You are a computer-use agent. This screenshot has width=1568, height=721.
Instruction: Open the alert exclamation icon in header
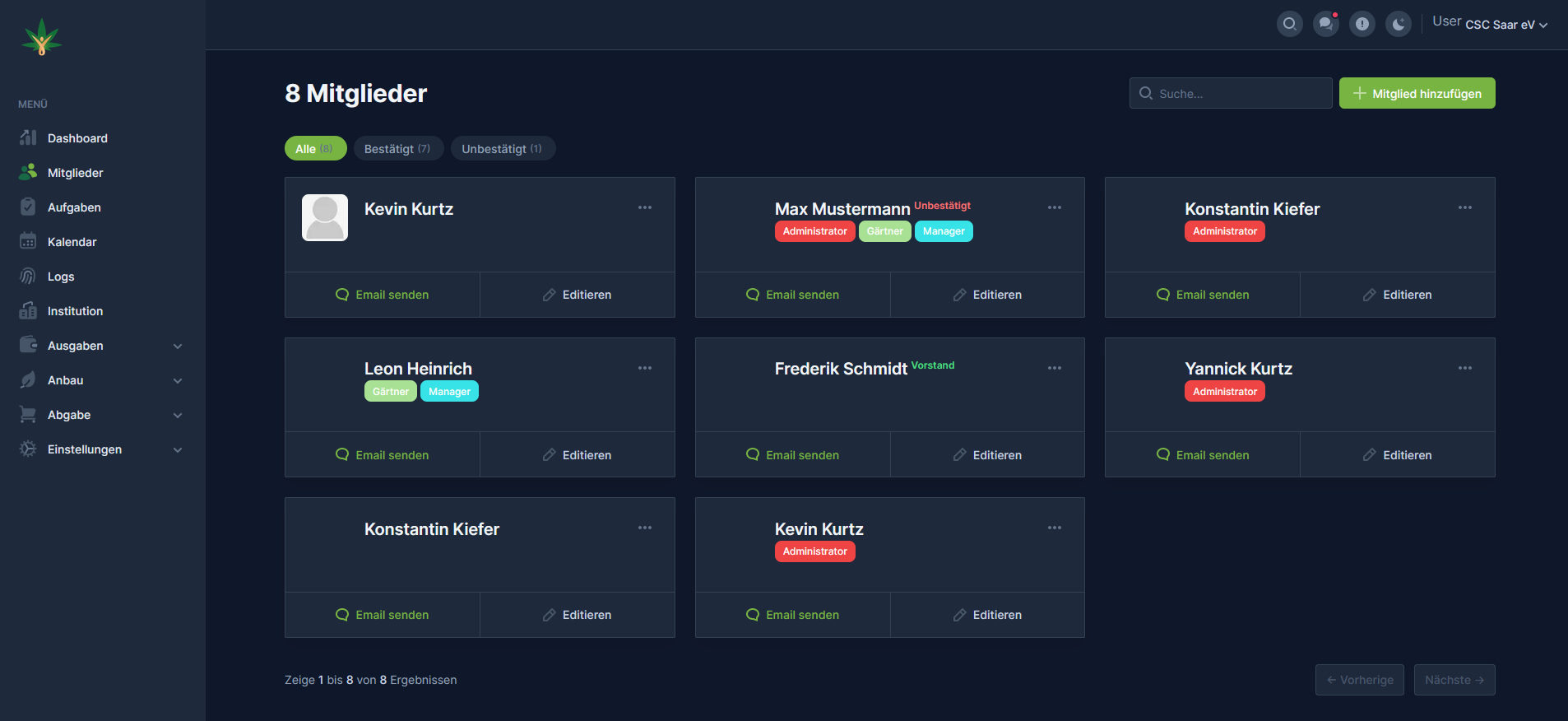[1362, 24]
